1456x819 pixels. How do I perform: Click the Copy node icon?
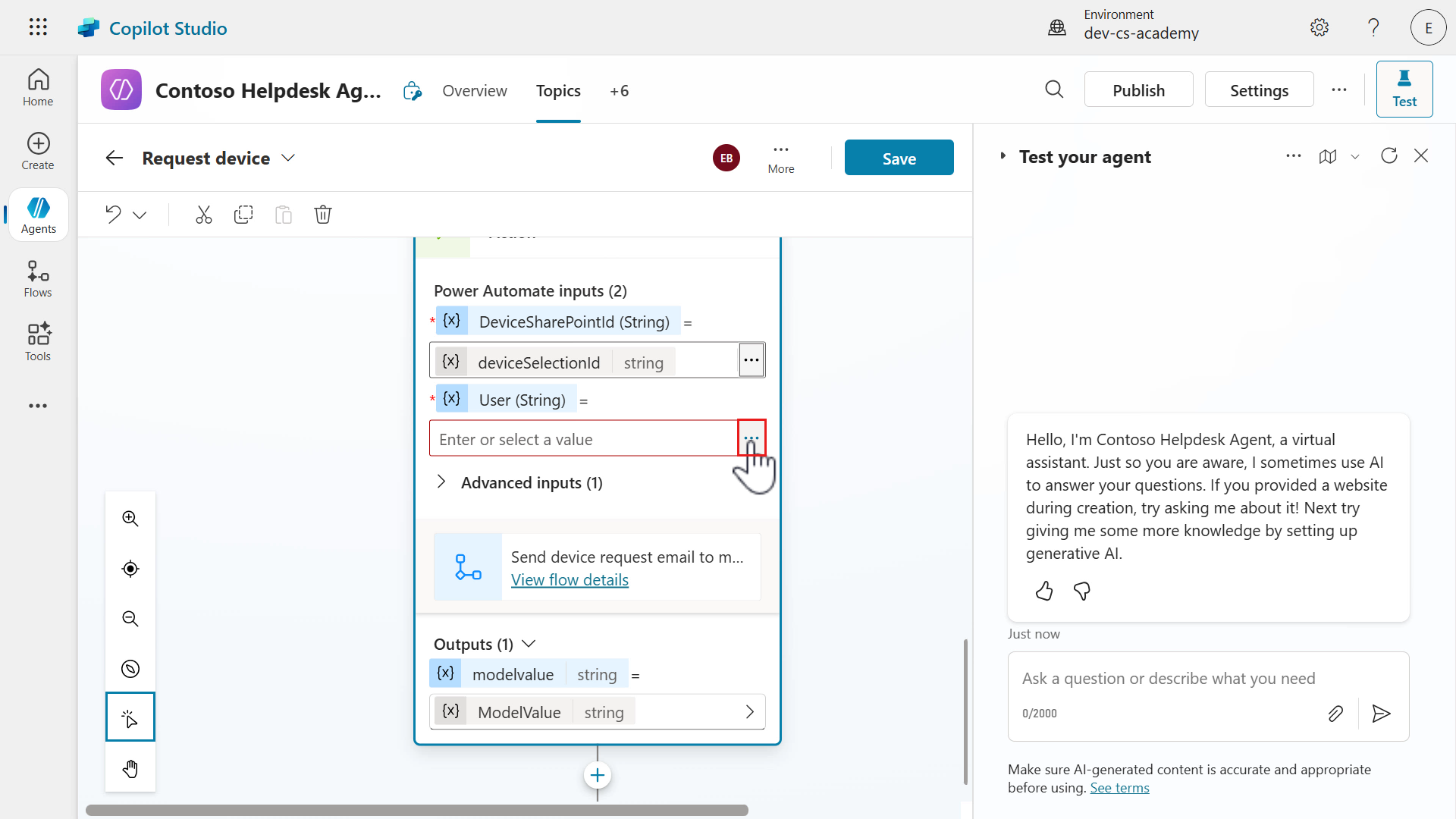pos(243,215)
